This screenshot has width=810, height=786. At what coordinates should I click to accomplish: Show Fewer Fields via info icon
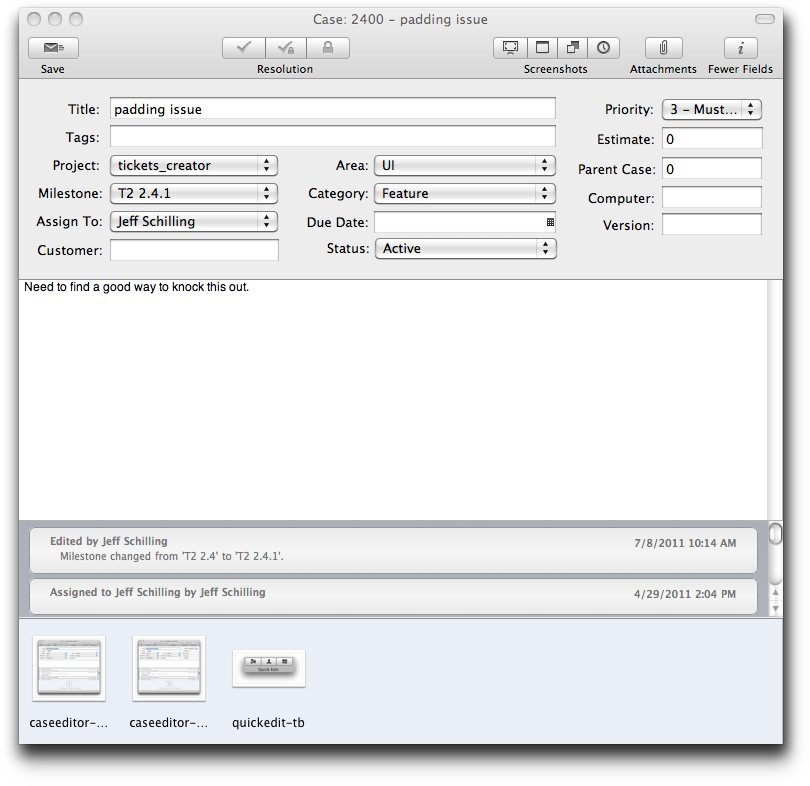(740, 48)
